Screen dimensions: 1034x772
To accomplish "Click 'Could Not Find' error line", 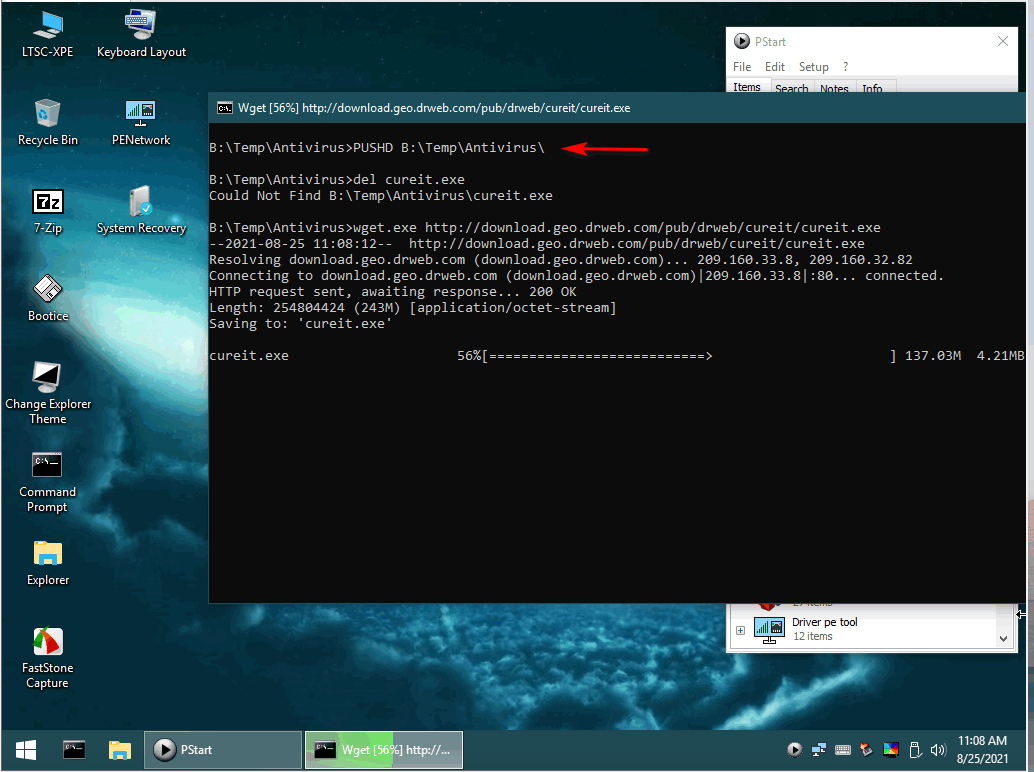I will 380,196.
